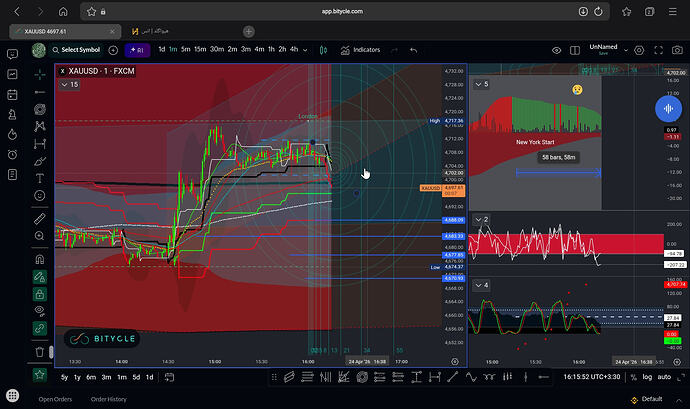
Task: Toggle the log scale option
Action: click(647, 377)
